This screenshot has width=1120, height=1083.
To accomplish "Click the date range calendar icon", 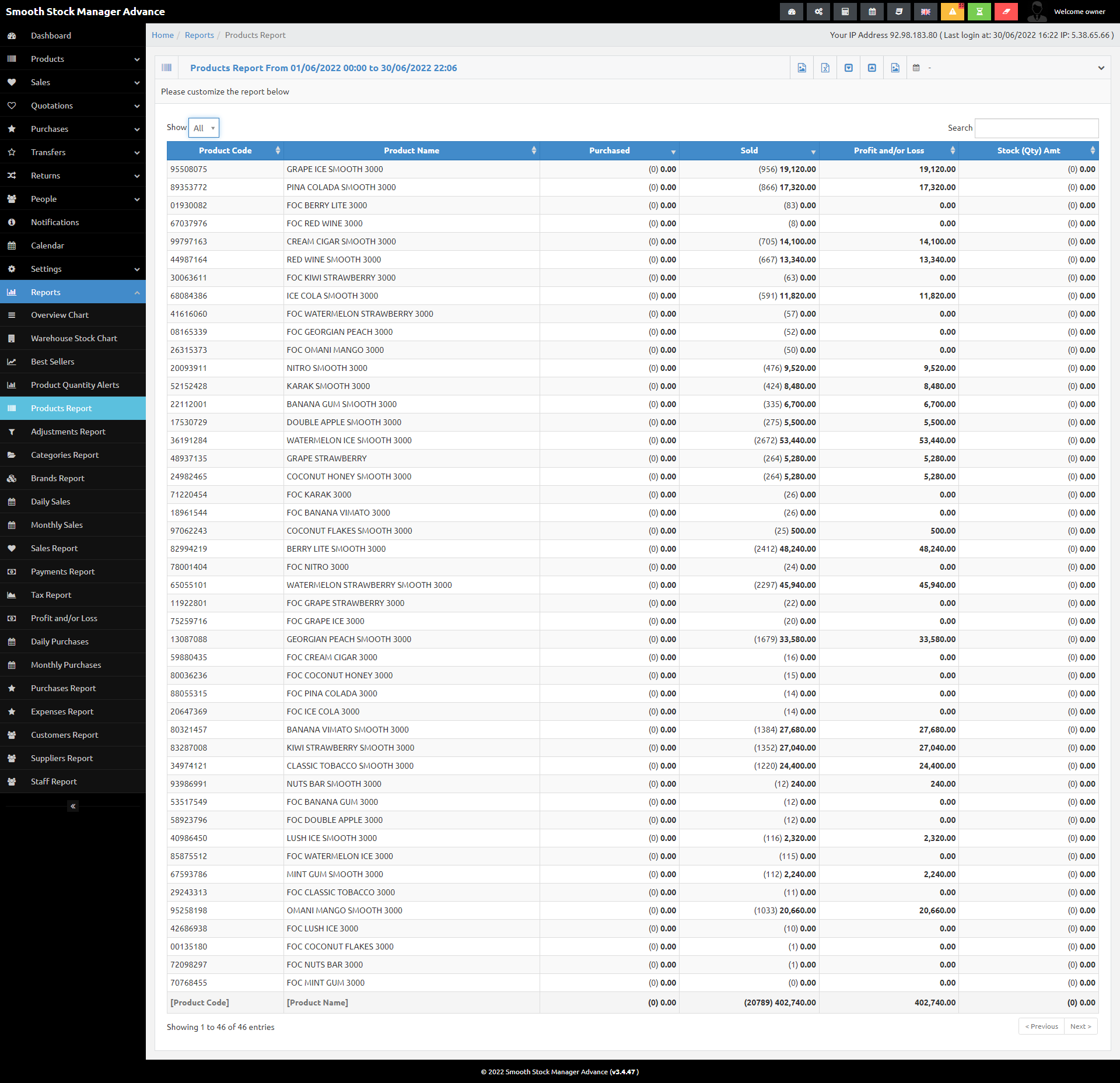I will 916,68.
